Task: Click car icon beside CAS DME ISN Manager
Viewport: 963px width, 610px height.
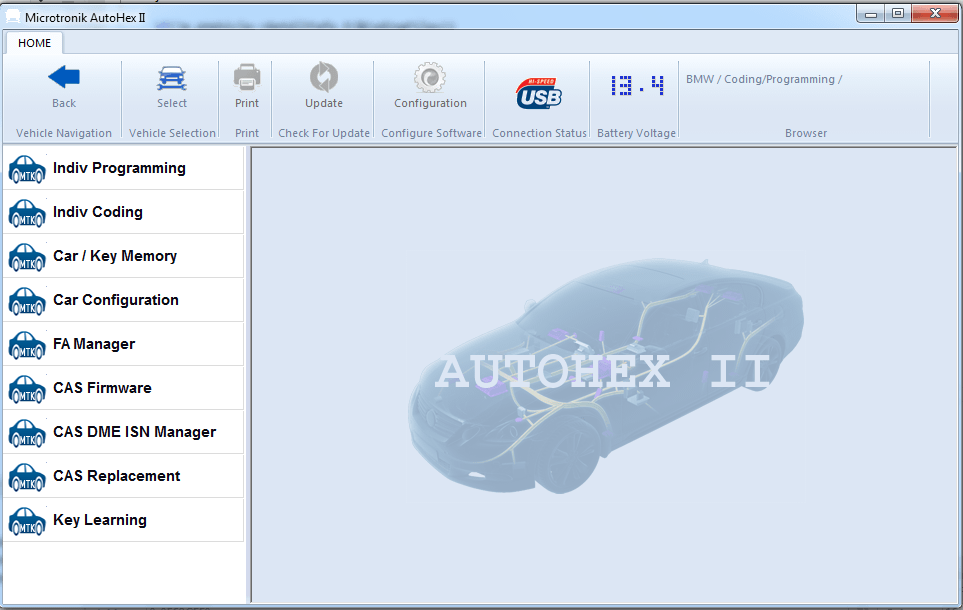Action: [27, 433]
